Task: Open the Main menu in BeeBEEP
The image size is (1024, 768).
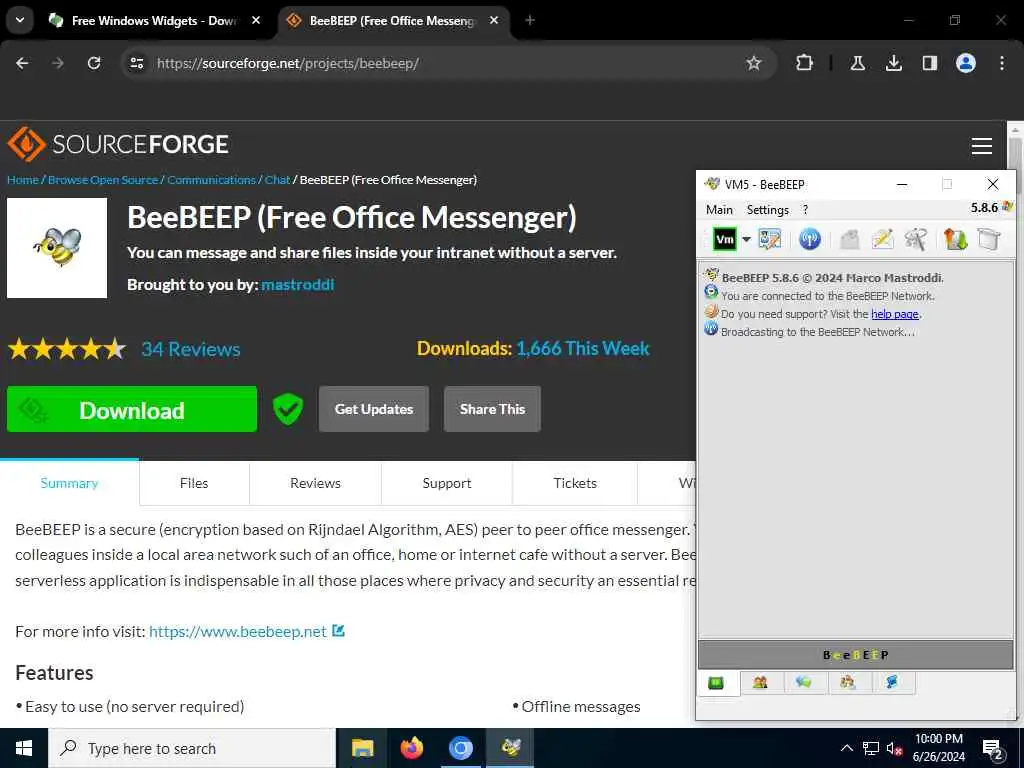Action: coord(719,210)
